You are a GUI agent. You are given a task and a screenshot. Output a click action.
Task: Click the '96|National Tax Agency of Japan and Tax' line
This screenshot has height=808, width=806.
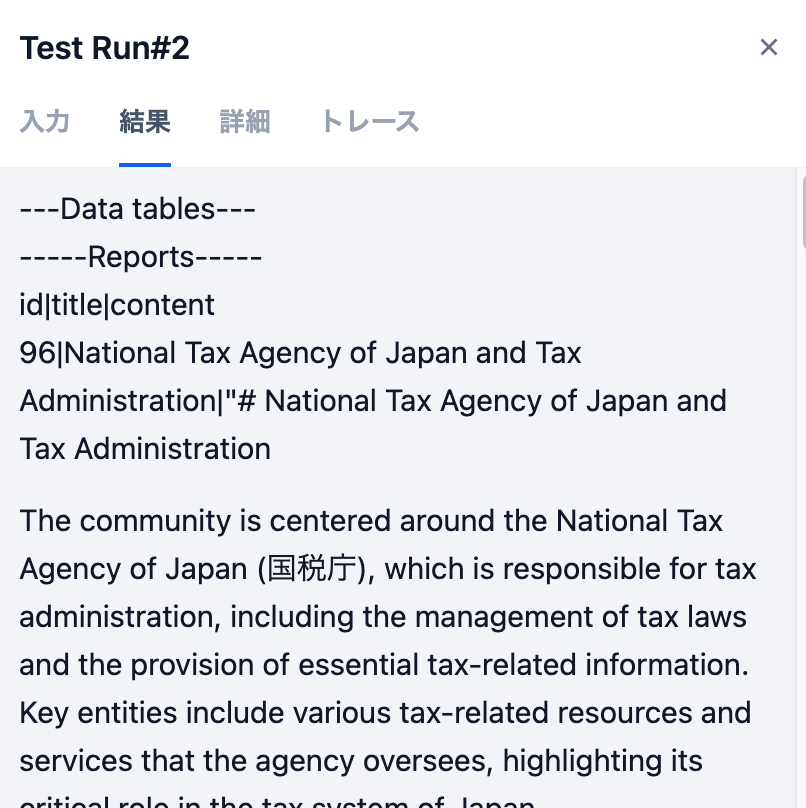300,353
